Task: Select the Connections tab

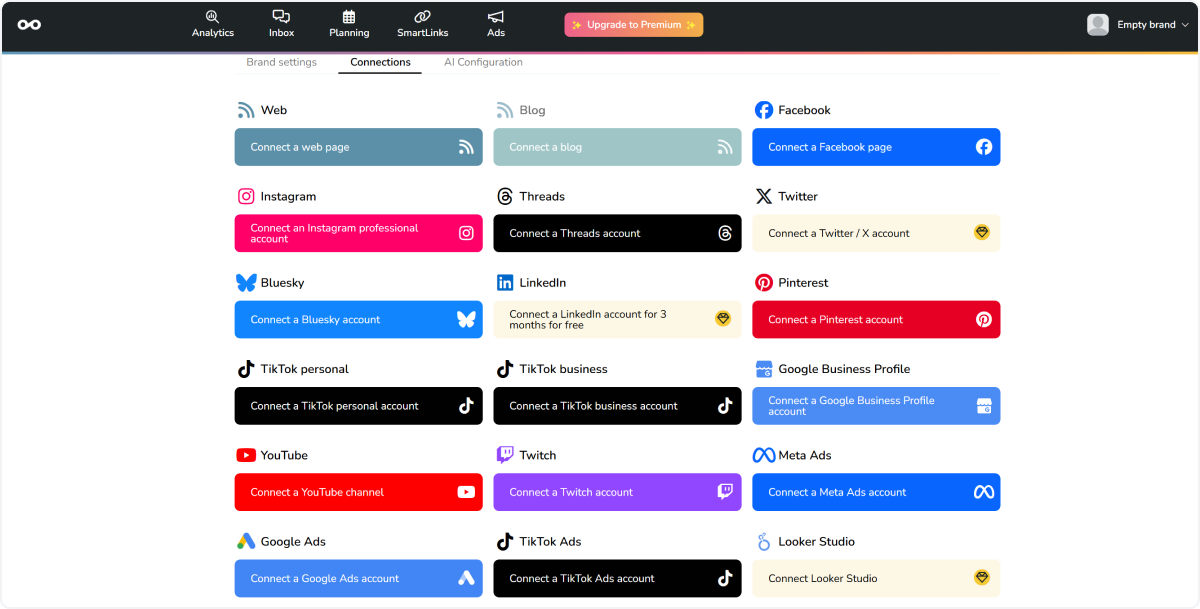Action: point(380,62)
